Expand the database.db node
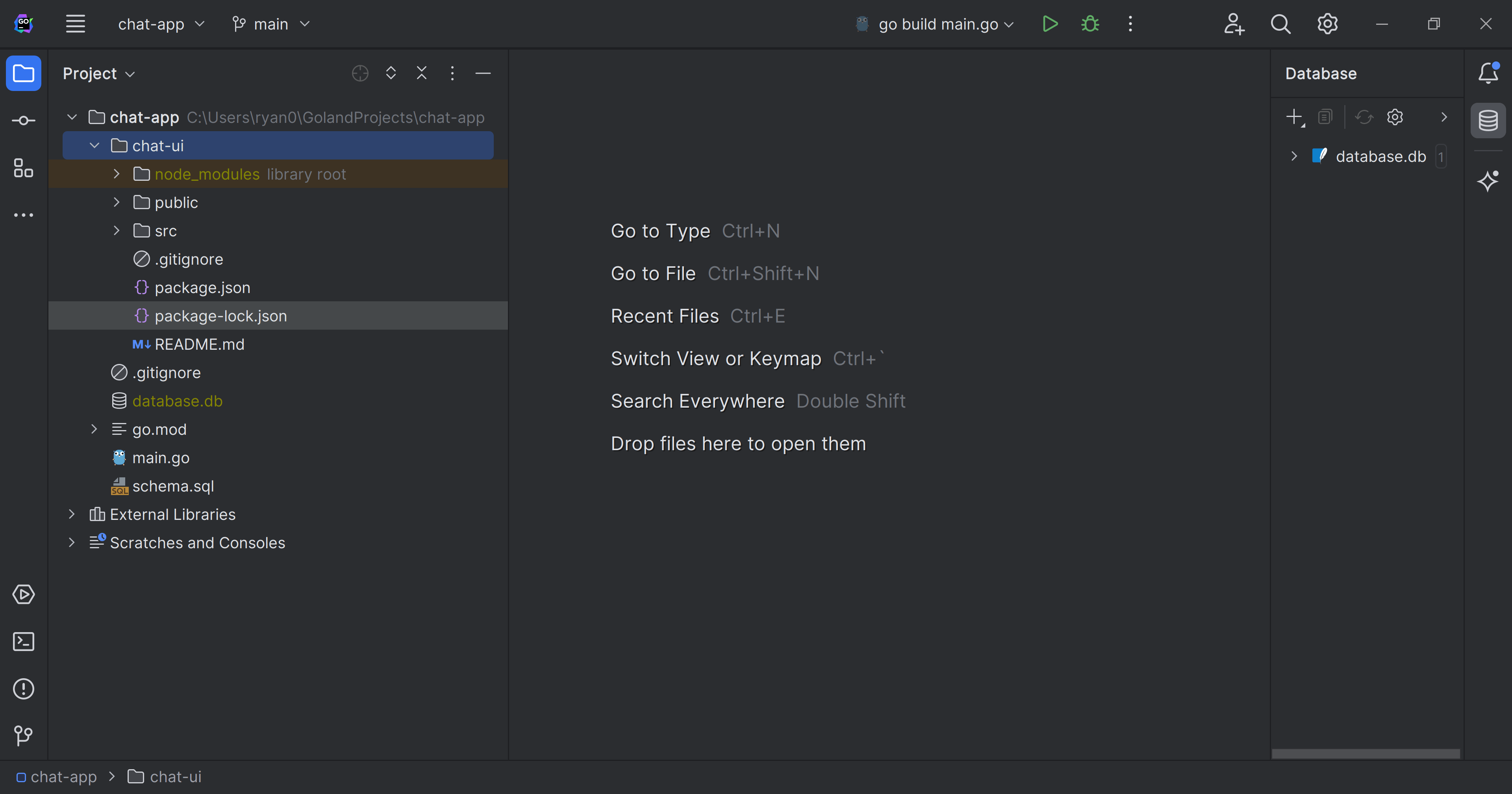The height and width of the screenshot is (794, 1512). pos(1293,156)
